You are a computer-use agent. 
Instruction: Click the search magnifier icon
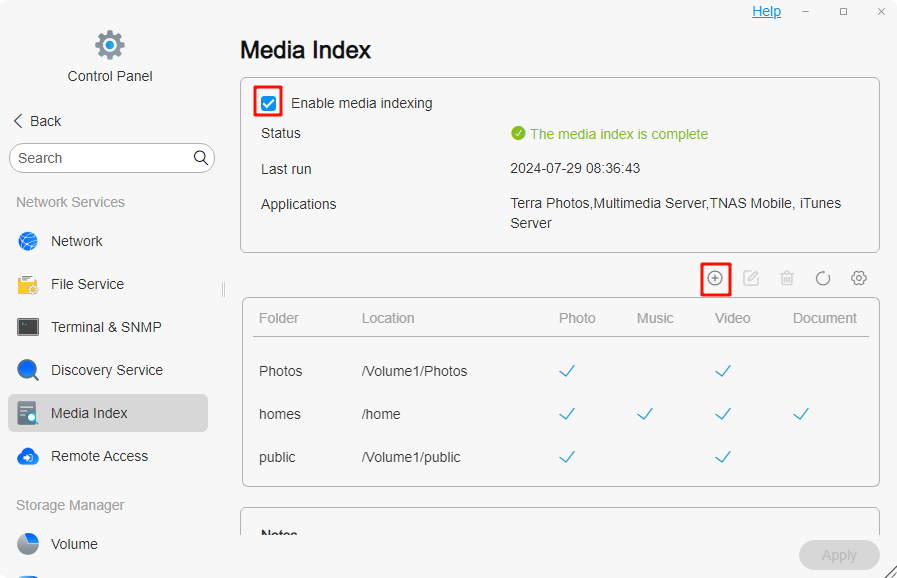[201, 158]
